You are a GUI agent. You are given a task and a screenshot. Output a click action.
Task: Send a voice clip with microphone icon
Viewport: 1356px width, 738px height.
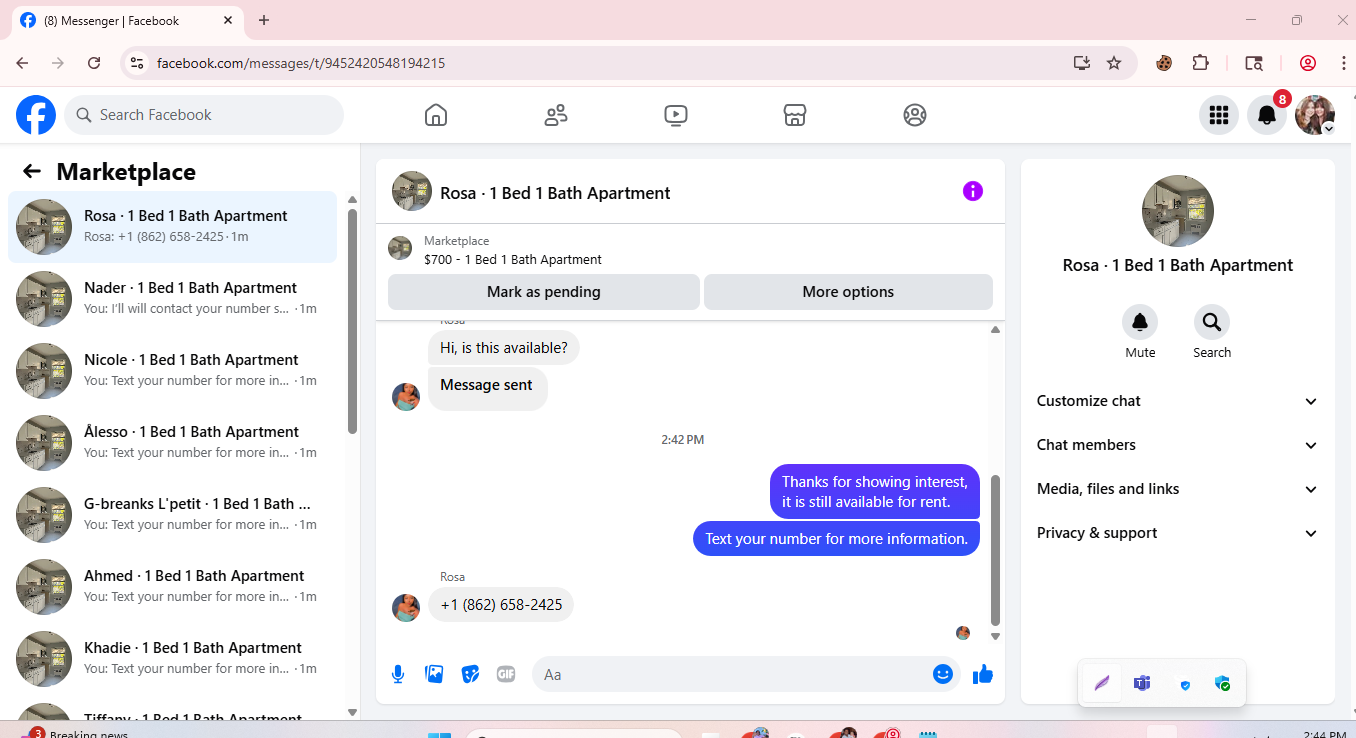pyautogui.click(x=398, y=674)
